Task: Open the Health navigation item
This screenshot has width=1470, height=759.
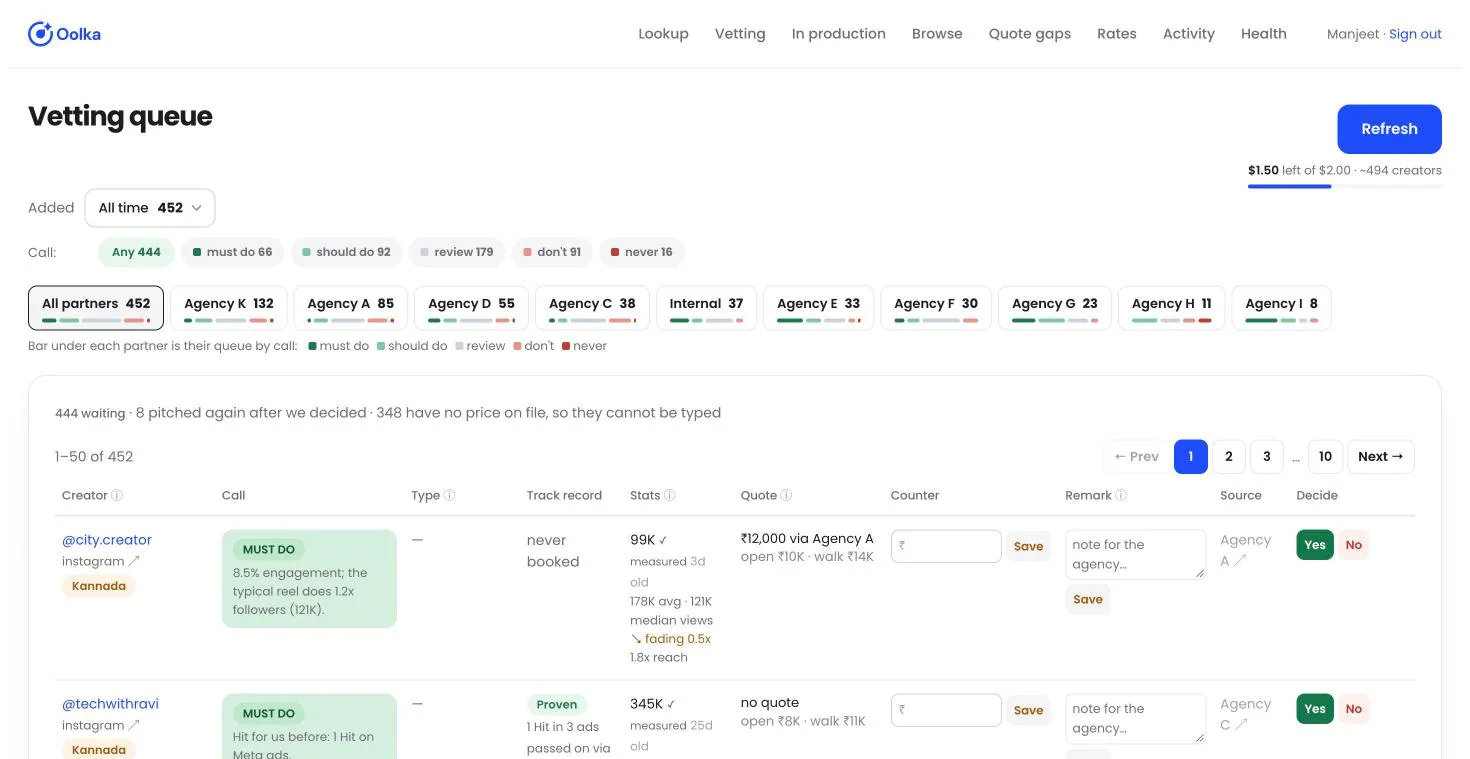Action: pyautogui.click(x=1264, y=34)
